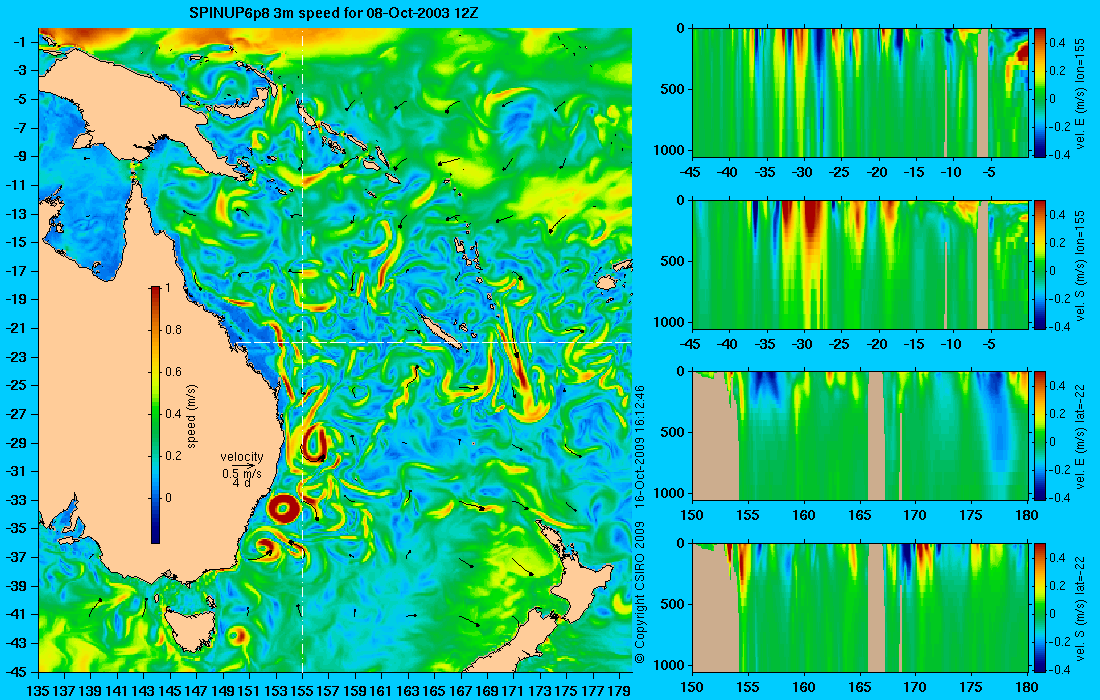The height and width of the screenshot is (700, 1100).
Task: Click the colorbar beside the vel. E lon=155 plot
Action: (x=1039, y=93)
